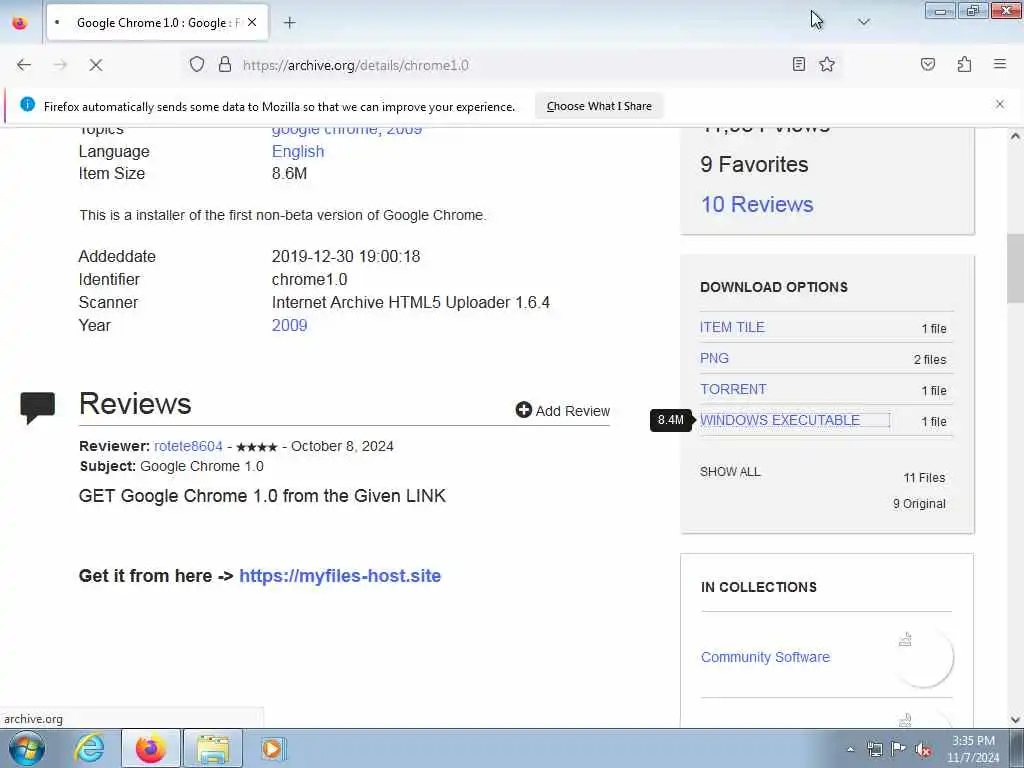This screenshot has height=768, width=1024.
Task: Show hidden tray icons arrow
Action: (x=850, y=749)
